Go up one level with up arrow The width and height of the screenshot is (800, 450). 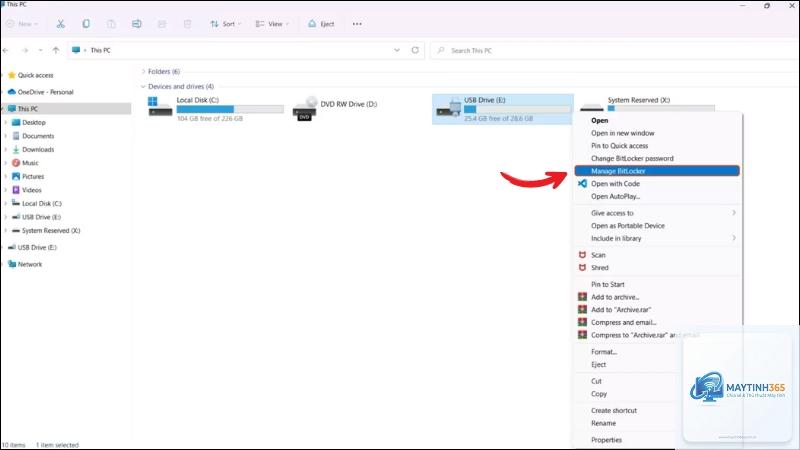click(56, 50)
